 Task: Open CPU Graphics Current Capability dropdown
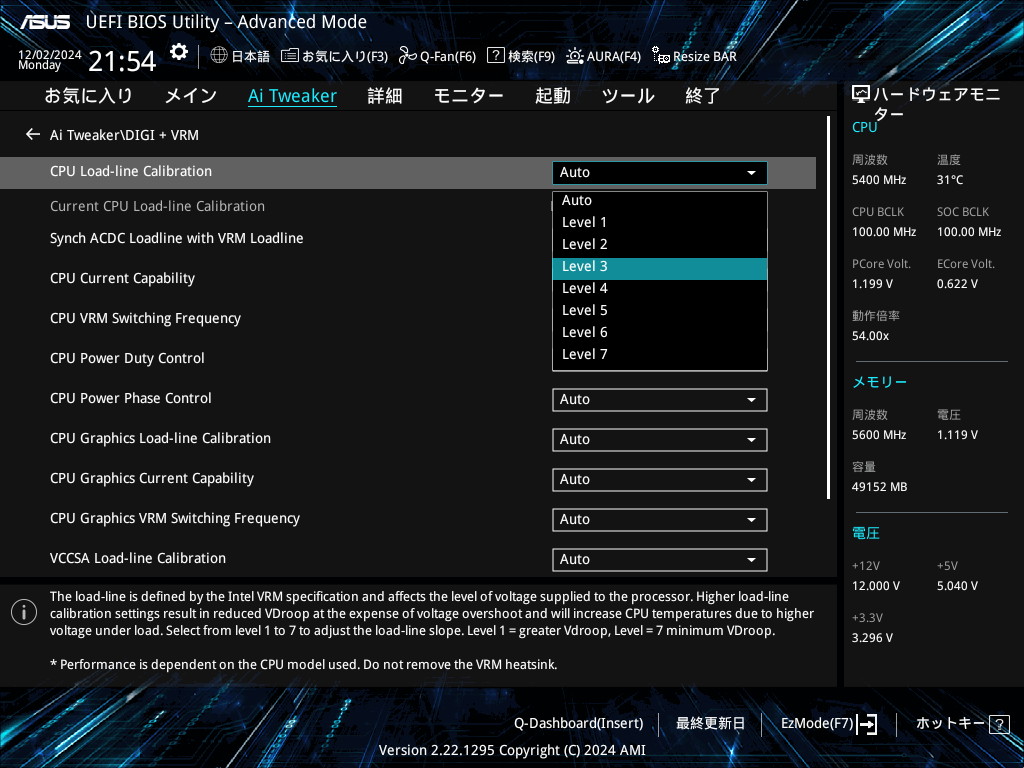(660, 479)
